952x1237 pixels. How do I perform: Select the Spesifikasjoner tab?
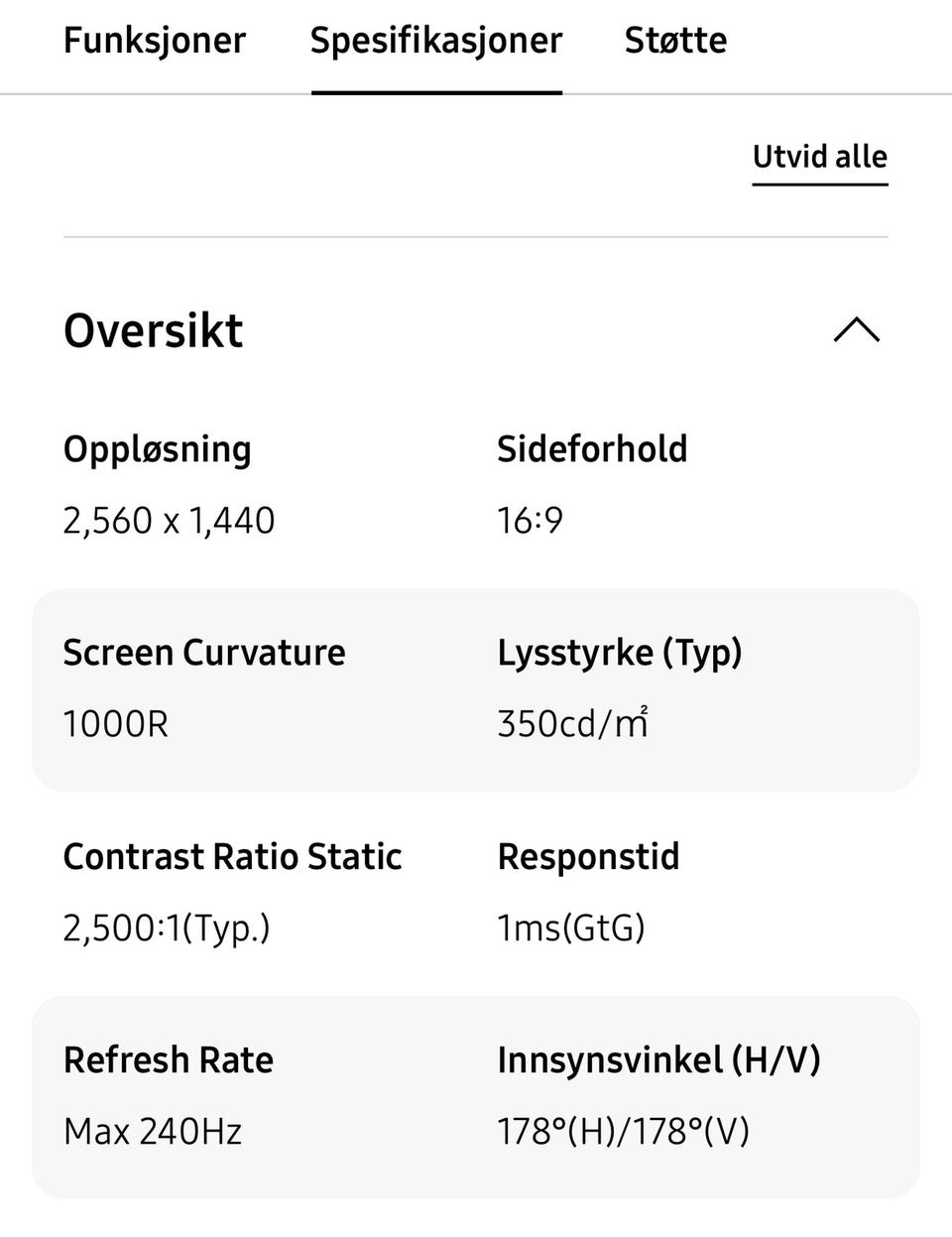pyautogui.click(x=436, y=41)
